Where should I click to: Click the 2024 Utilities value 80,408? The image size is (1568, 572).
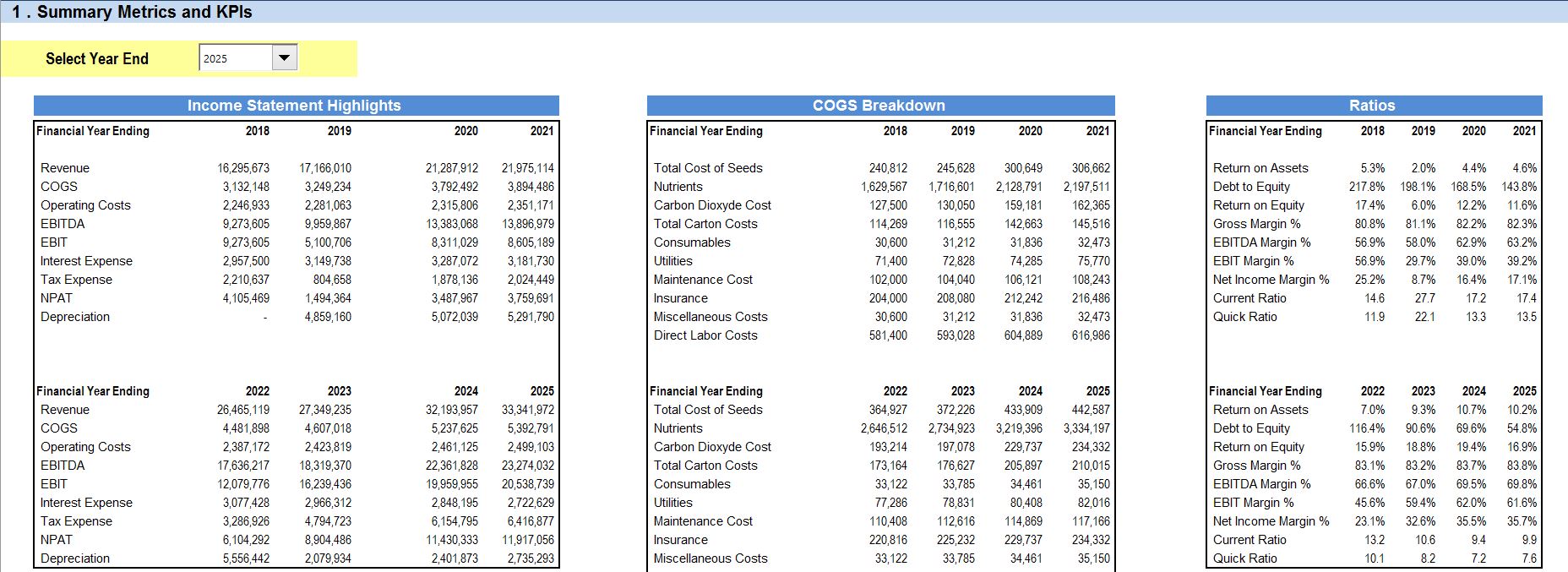click(x=1026, y=503)
